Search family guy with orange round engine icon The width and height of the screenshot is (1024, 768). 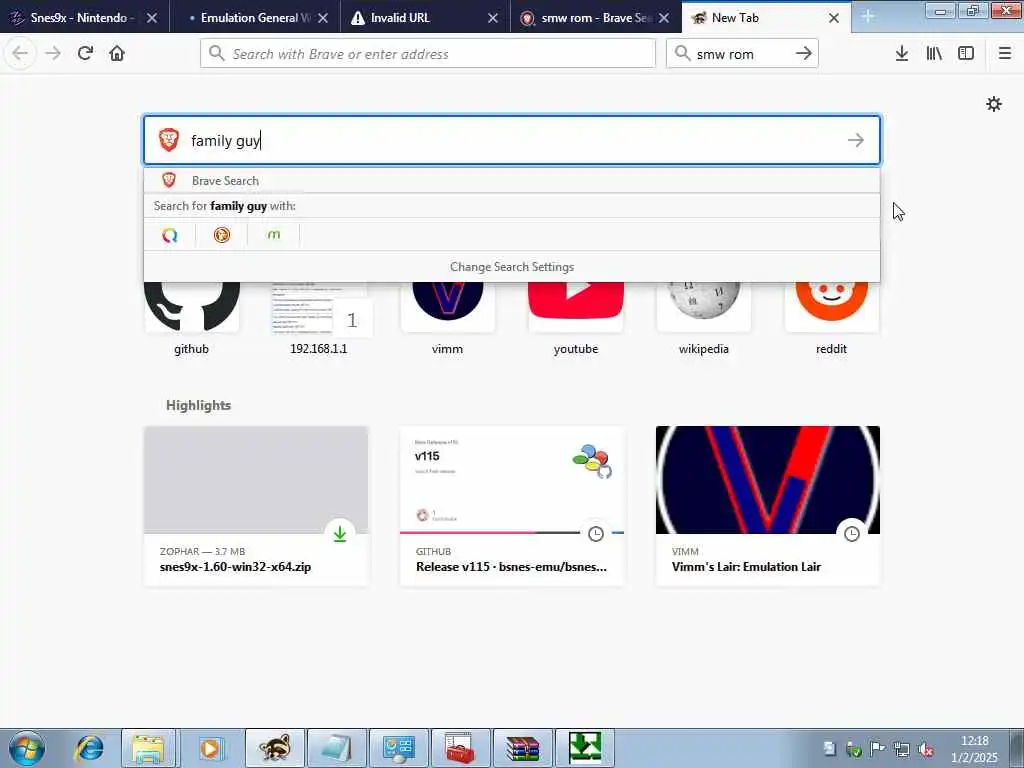coord(222,235)
